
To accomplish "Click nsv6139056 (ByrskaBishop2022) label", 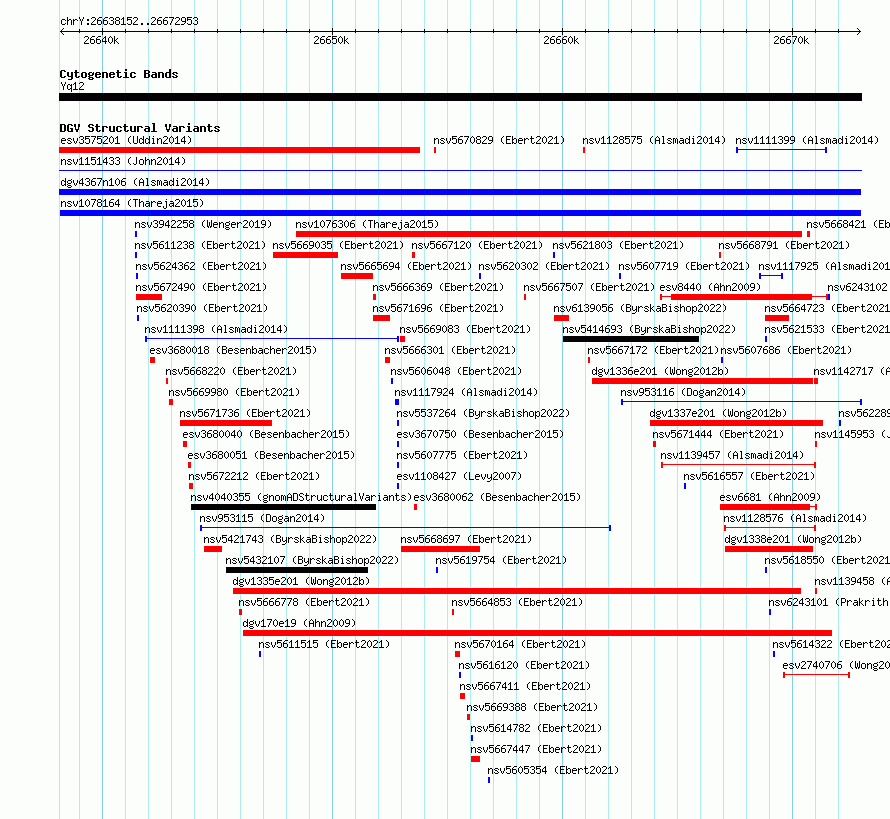I will tap(640, 308).
